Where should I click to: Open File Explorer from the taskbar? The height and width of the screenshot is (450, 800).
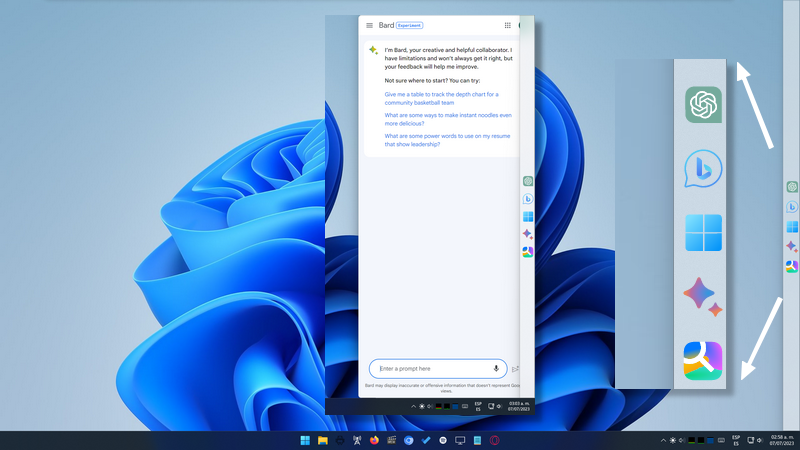click(322, 440)
